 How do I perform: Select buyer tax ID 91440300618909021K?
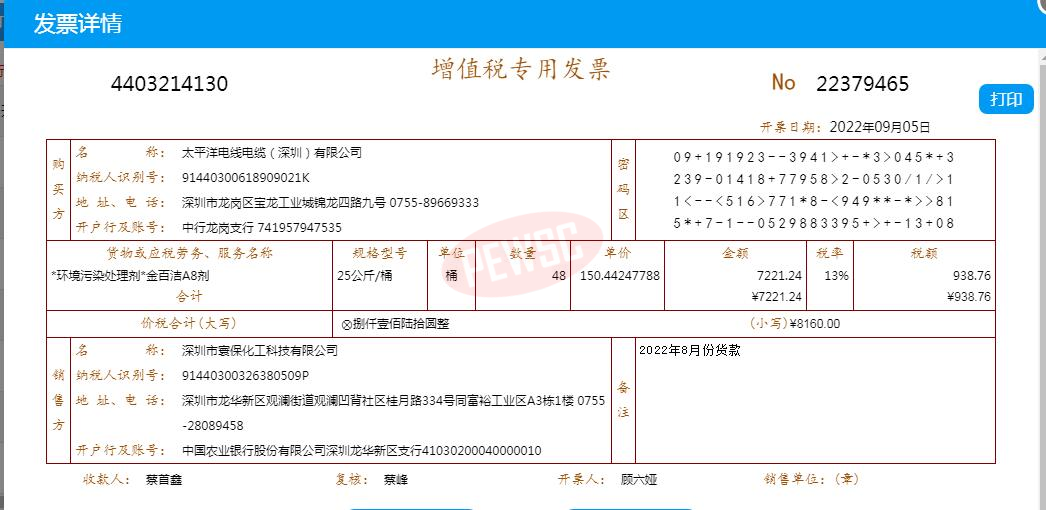(246, 178)
